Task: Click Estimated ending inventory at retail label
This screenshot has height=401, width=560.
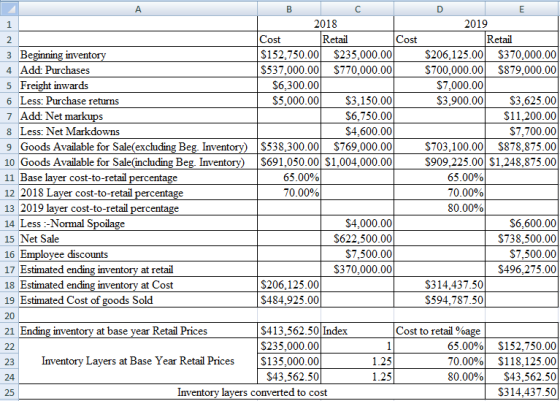Action: coord(97,270)
